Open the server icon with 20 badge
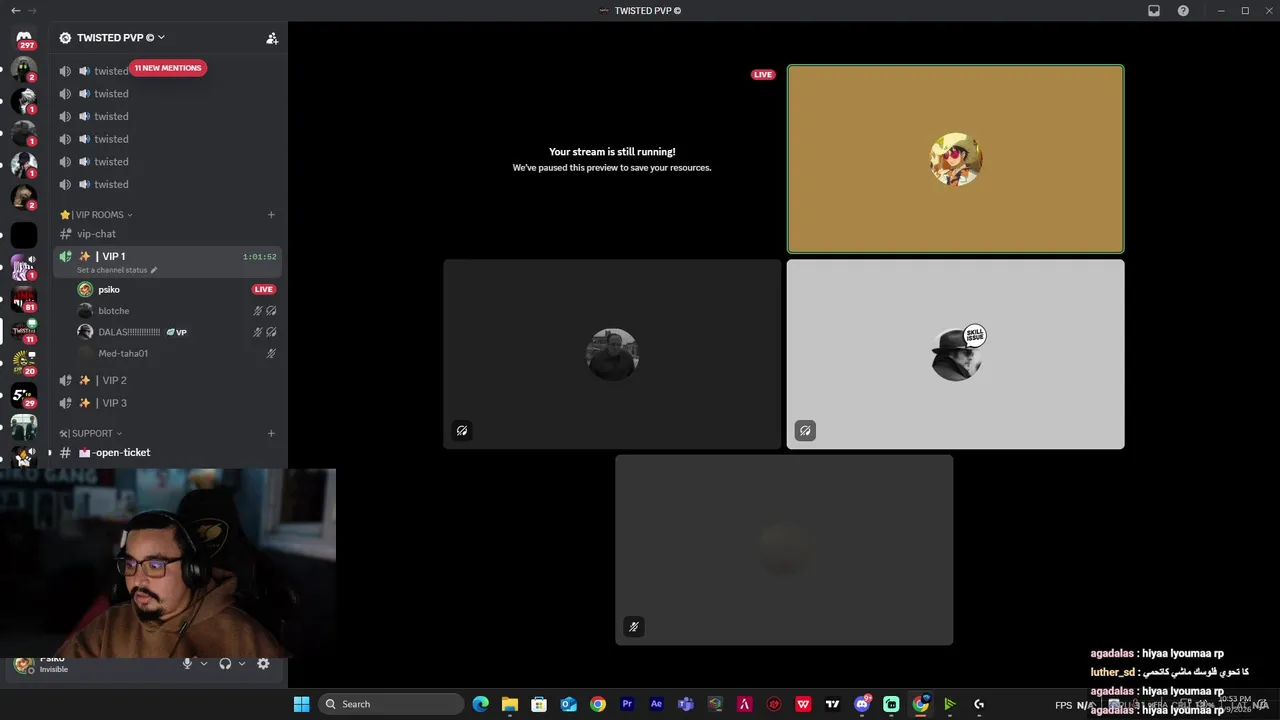 24,363
